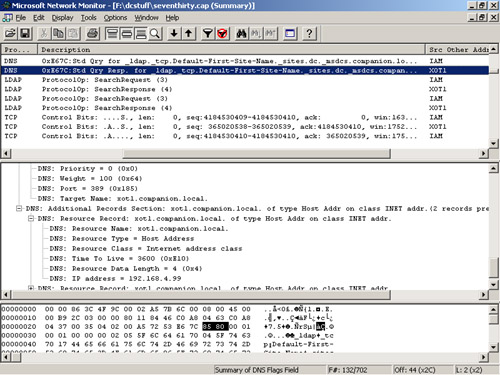Click the Save floppy disk icon

click(x=25, y=33)
